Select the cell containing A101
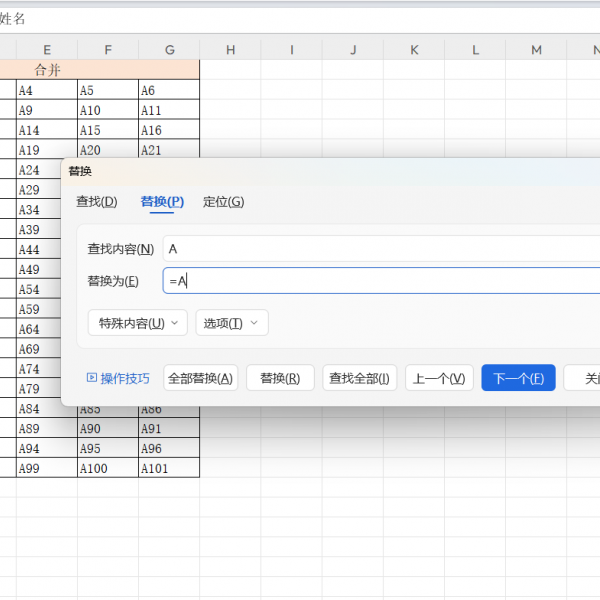The height and width of the screenshot is (600, 600). point(168,468)
